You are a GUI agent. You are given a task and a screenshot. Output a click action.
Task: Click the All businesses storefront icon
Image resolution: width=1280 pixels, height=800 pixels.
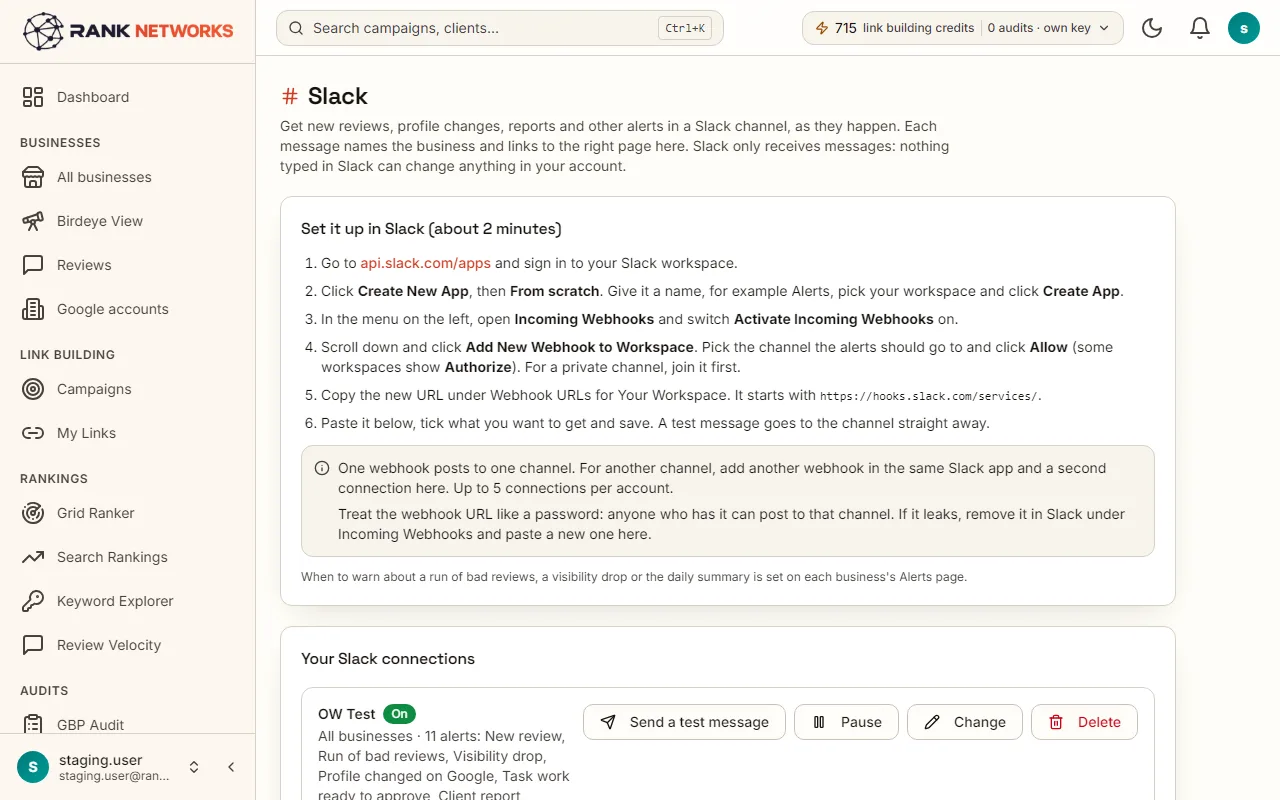[x=33, y=177]
